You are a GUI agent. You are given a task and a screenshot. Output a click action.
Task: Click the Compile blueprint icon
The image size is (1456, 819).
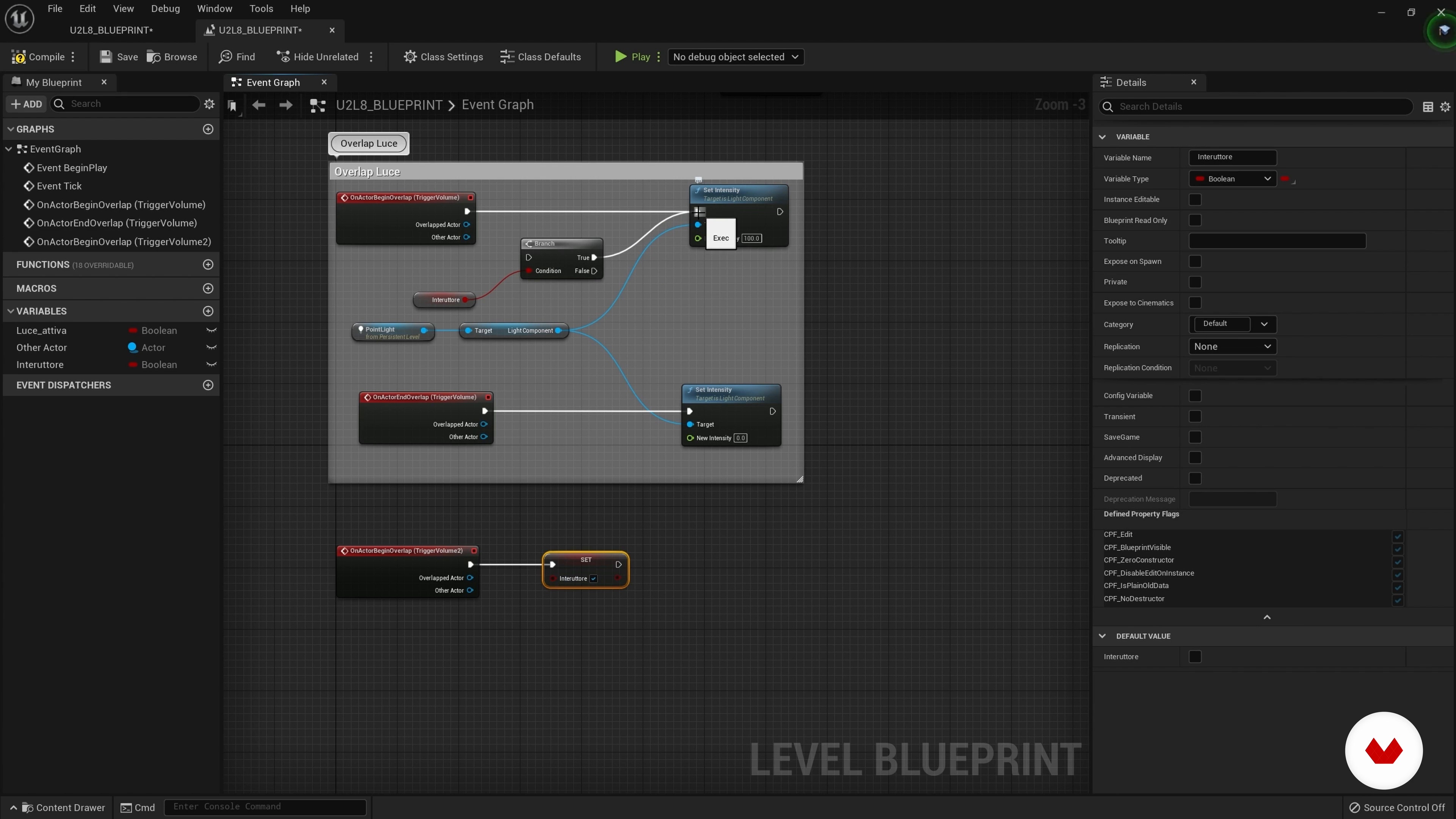[38, 56]
